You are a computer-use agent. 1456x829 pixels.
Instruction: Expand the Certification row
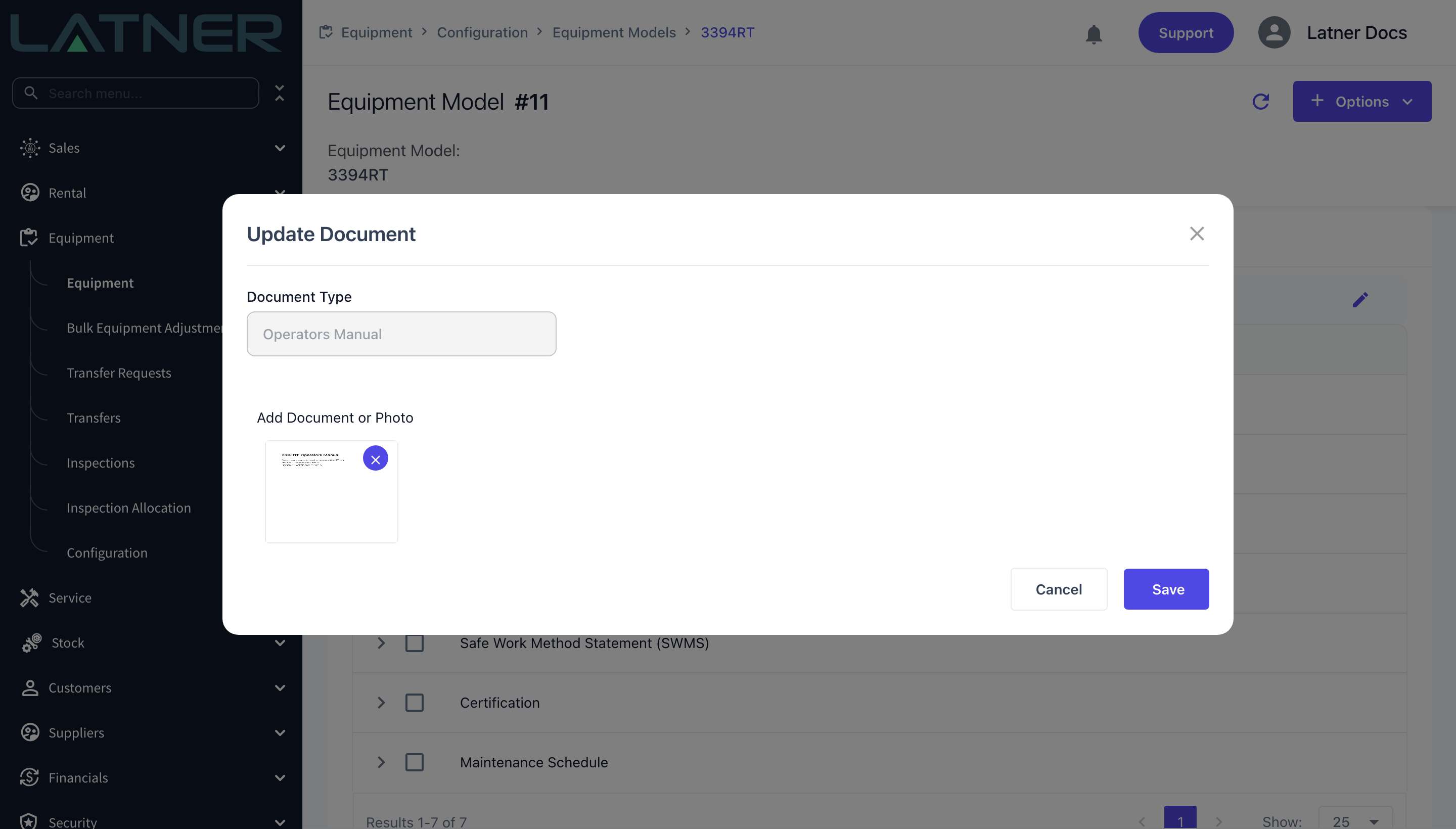[x=382, y=703]
